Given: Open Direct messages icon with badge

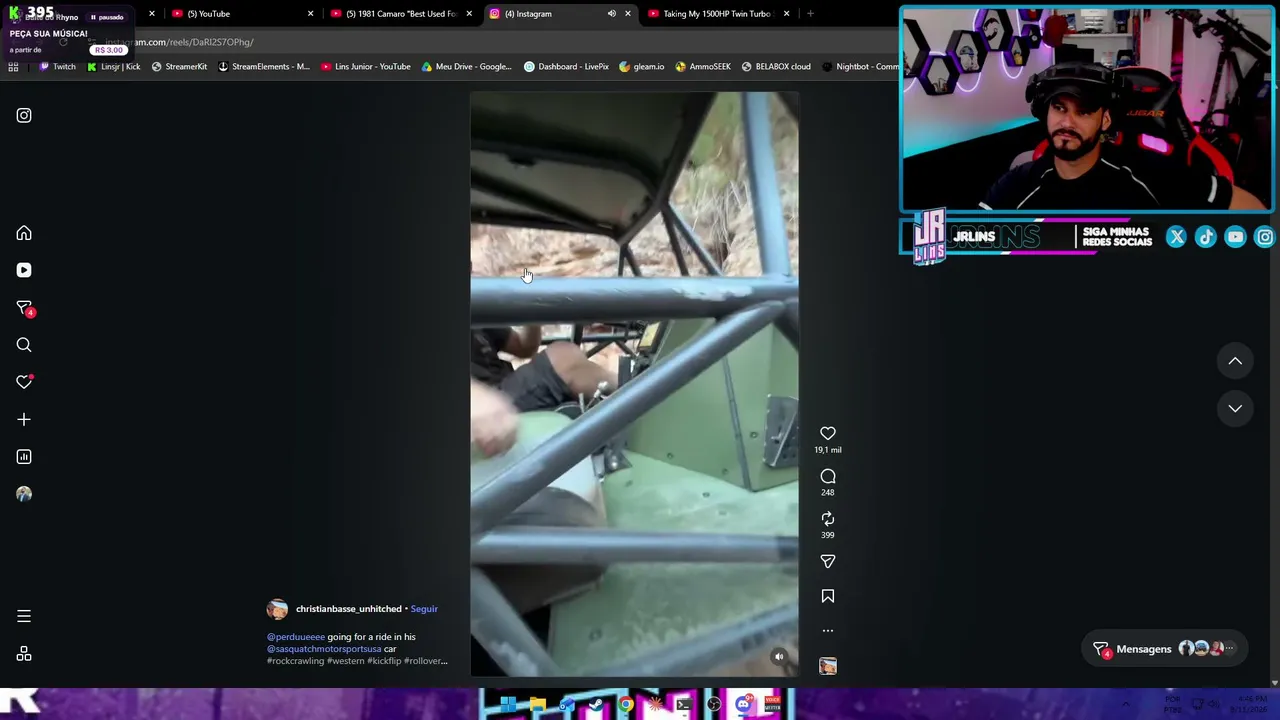Looking at the screenshot, I should point(24,308).
